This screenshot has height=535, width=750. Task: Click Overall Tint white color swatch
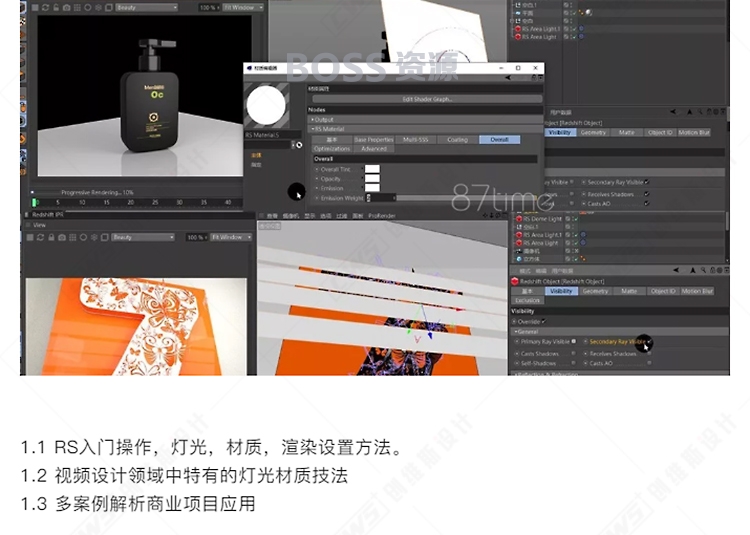[372, 169]
